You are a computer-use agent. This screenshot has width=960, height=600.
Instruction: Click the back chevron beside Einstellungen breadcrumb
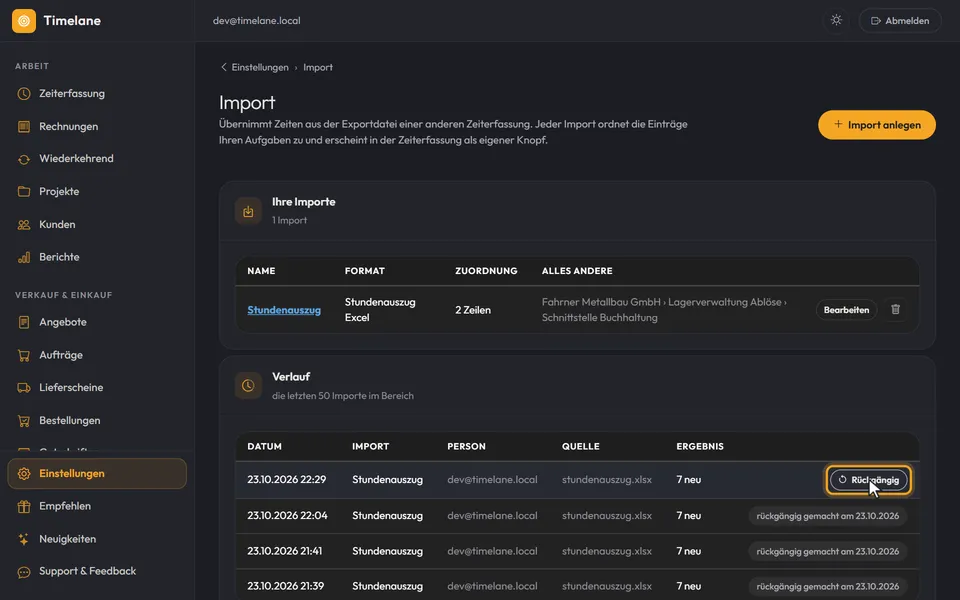tap(223, 67)
